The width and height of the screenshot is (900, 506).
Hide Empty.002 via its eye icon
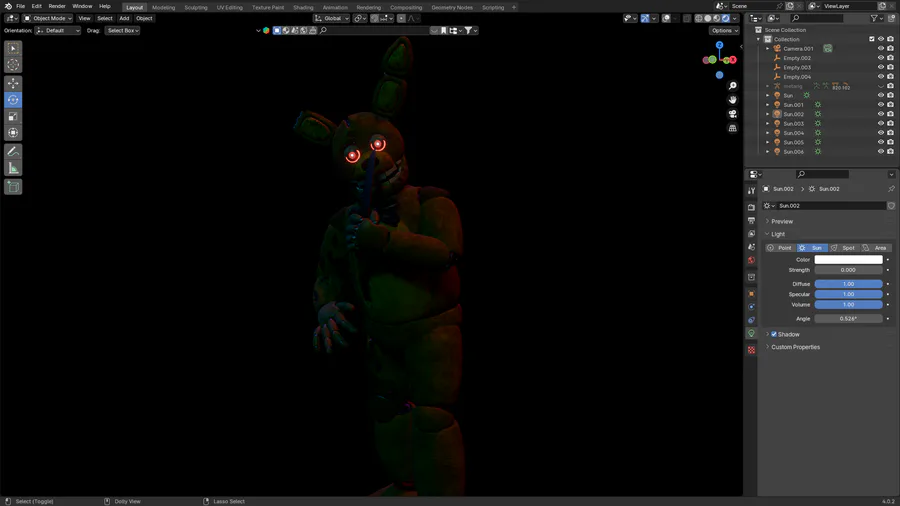tap(880, 58)
